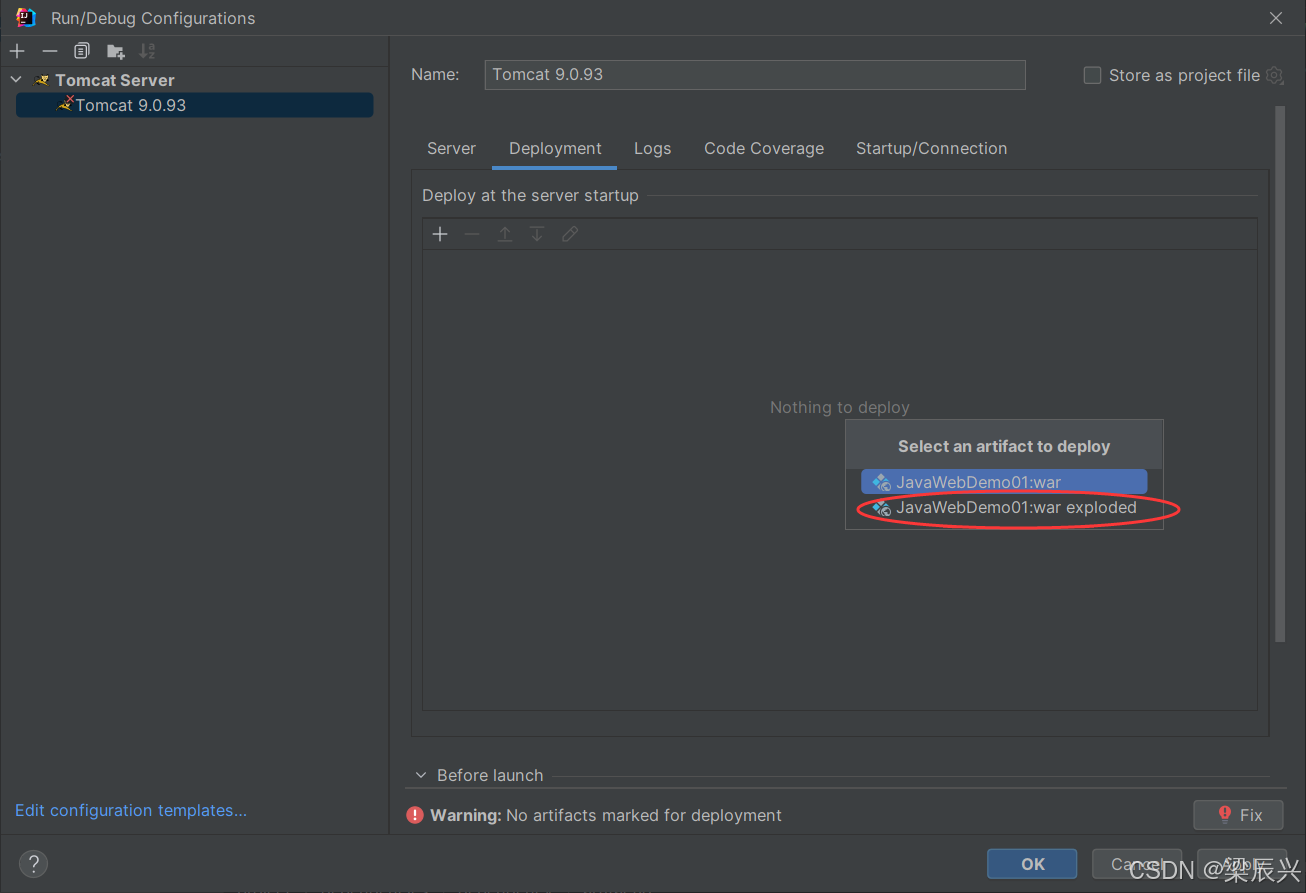Select Tomcat Server group in tree

point(114,80)
